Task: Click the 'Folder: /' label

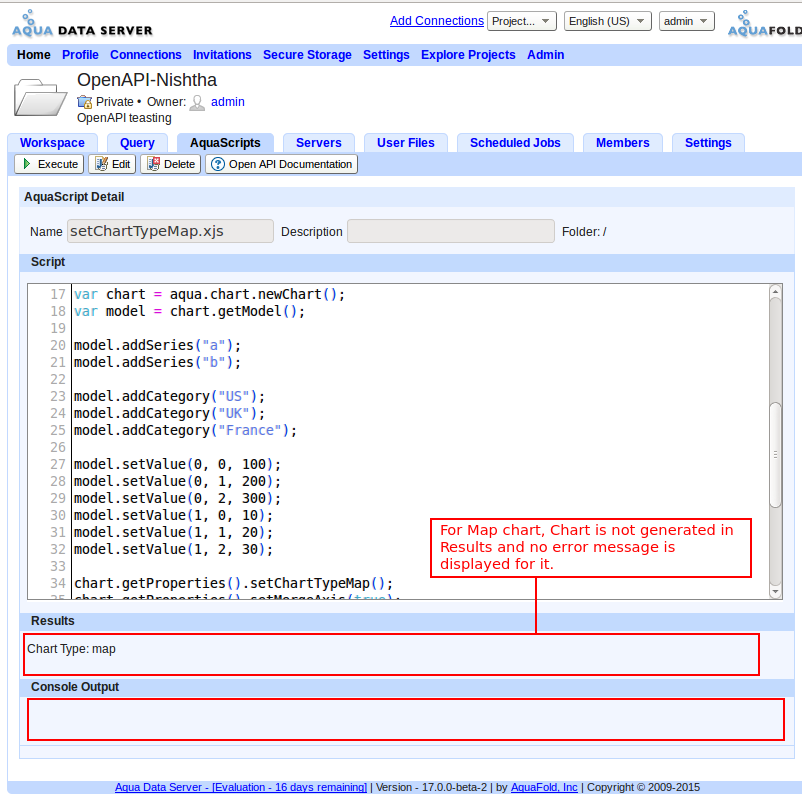Action: coord(584,232)
